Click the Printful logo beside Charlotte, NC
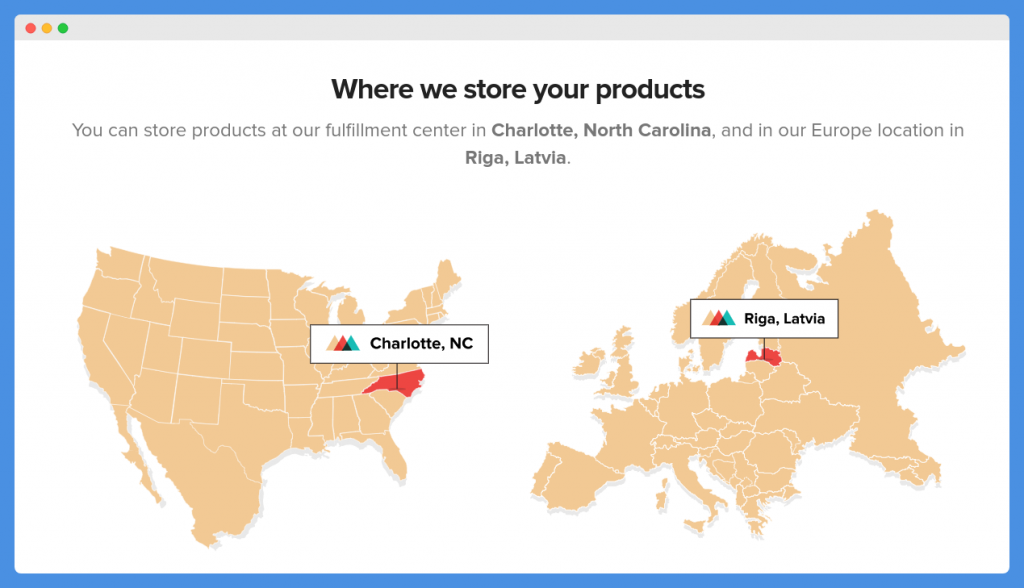 [343, 343]
